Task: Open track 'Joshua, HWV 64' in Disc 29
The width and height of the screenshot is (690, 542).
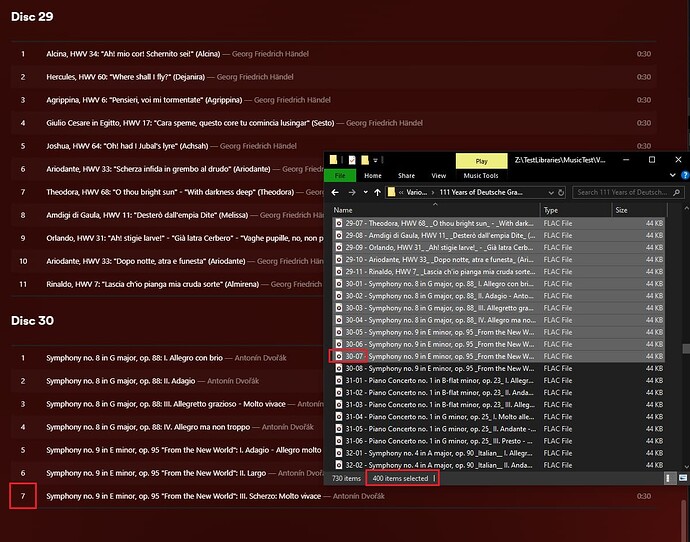Action: pos(334,146)
